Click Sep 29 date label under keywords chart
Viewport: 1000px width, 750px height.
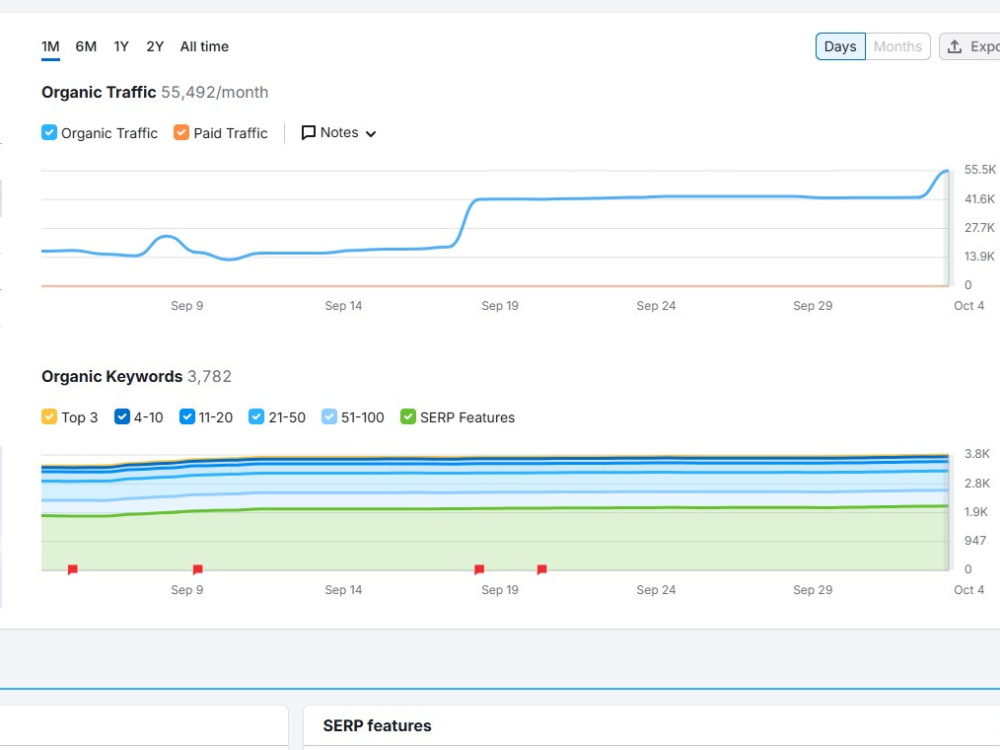coord(812,590)
